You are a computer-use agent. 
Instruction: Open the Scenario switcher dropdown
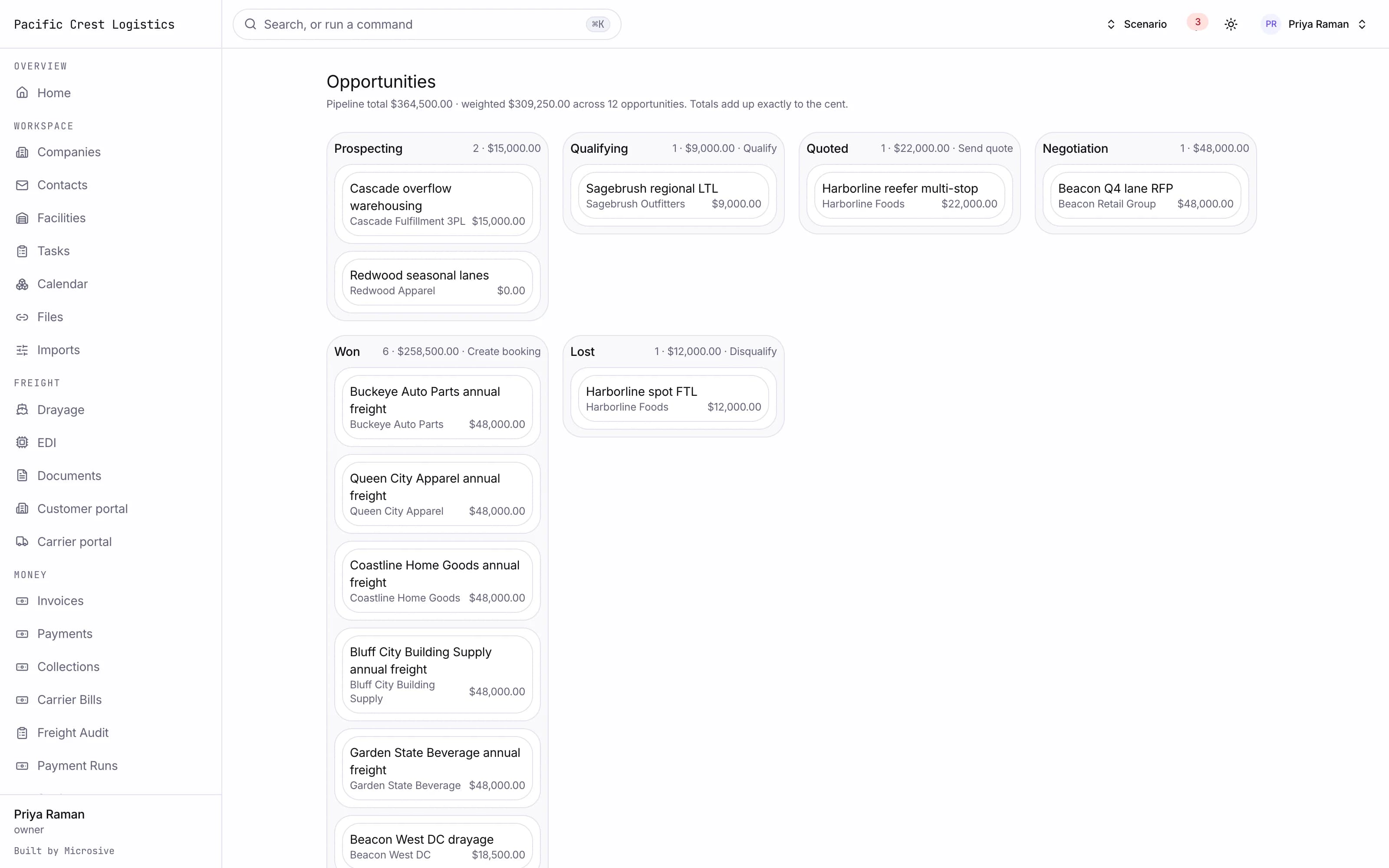pyautogui.click(x=1136, y=24)
